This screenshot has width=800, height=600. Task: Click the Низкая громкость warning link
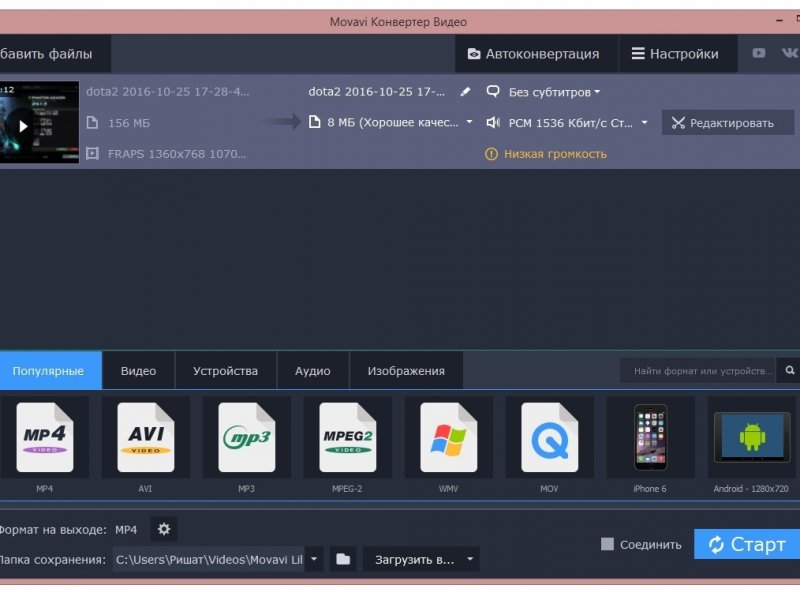(x=555, y=154)
